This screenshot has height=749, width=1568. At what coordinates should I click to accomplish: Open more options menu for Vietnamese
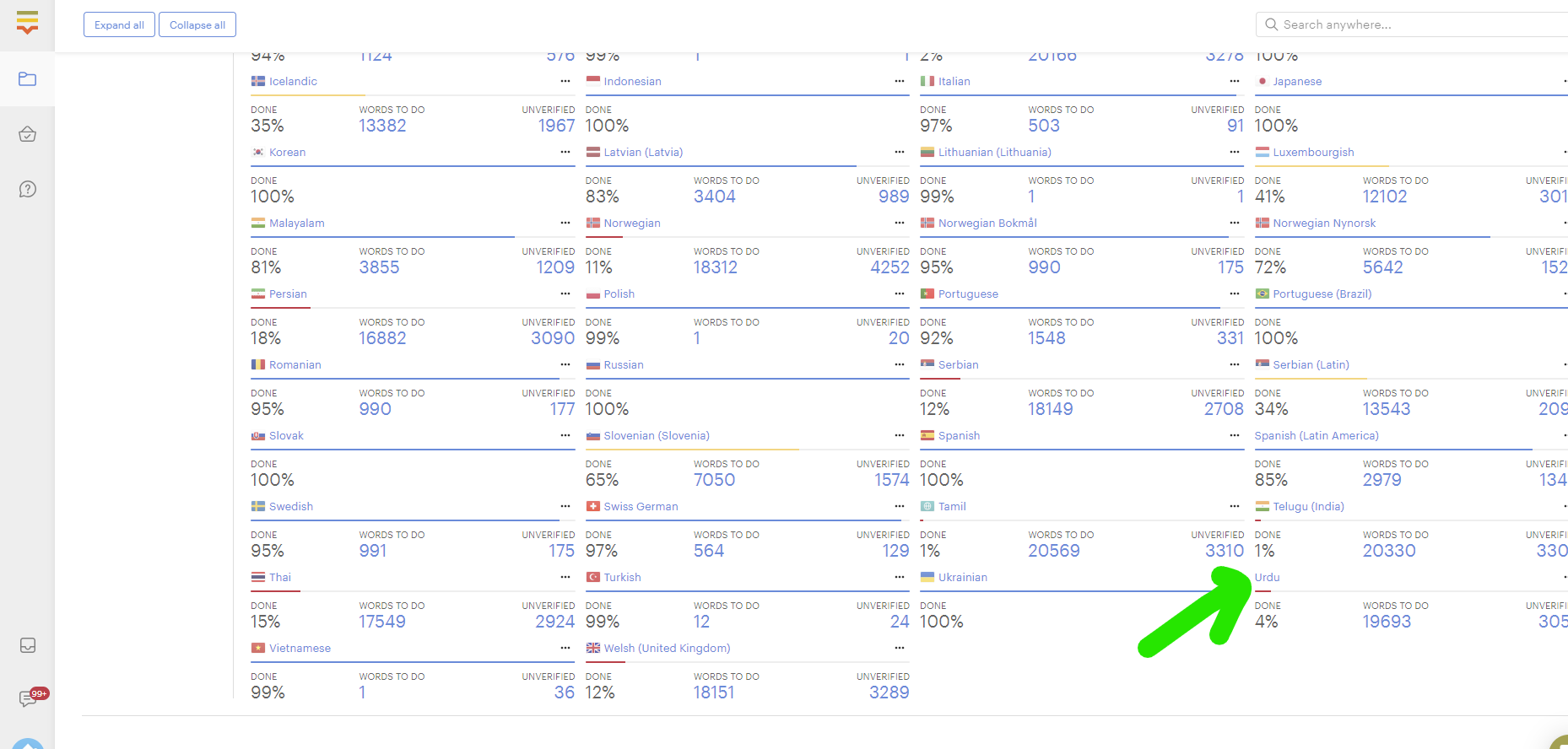[565, 649]
